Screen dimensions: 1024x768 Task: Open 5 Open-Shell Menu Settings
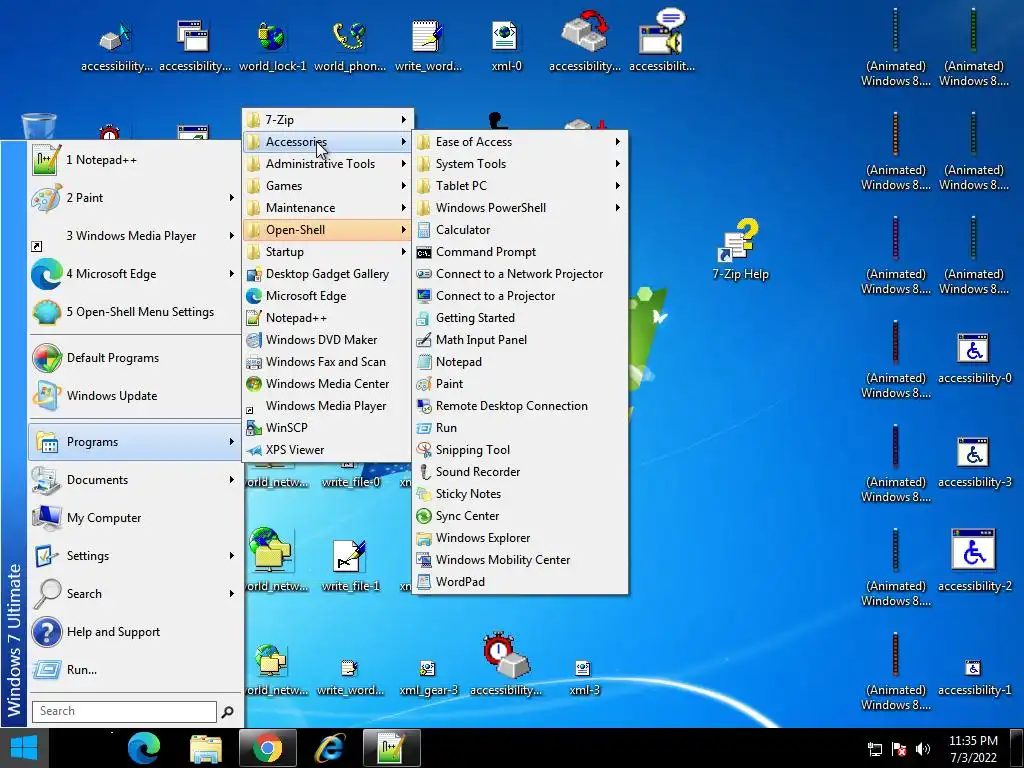135,312
